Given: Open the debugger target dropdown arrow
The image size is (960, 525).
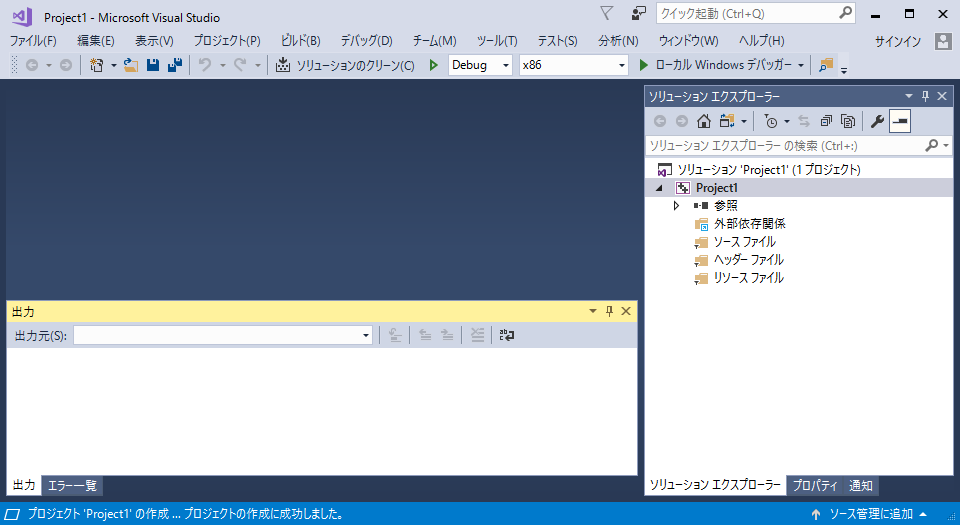Looking at the screenshot, I should coord(801,65).
